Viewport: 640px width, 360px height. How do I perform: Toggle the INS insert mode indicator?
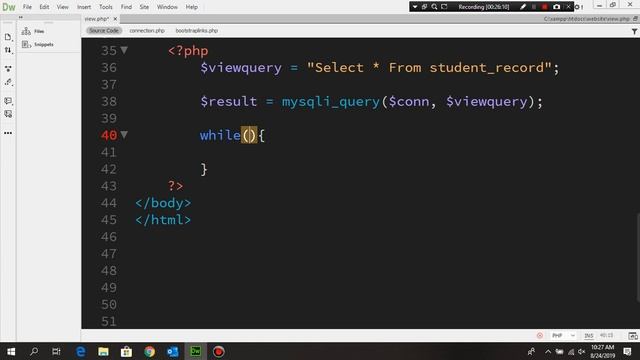click(589, 336)
